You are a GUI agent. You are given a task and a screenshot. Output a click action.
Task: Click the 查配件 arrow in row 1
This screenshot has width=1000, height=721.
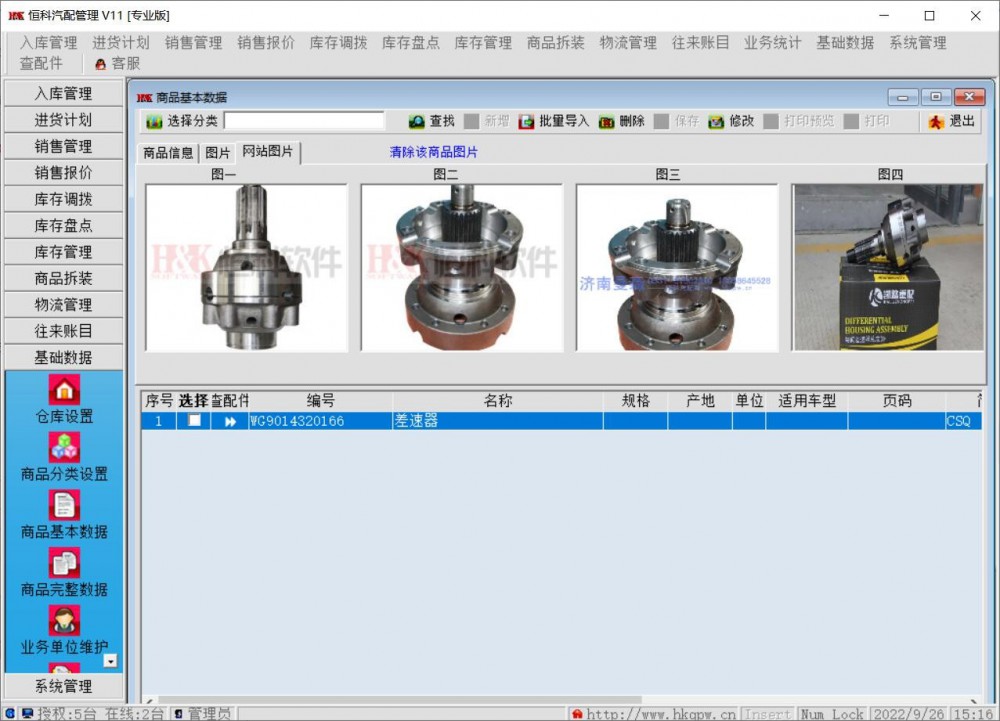231,422
